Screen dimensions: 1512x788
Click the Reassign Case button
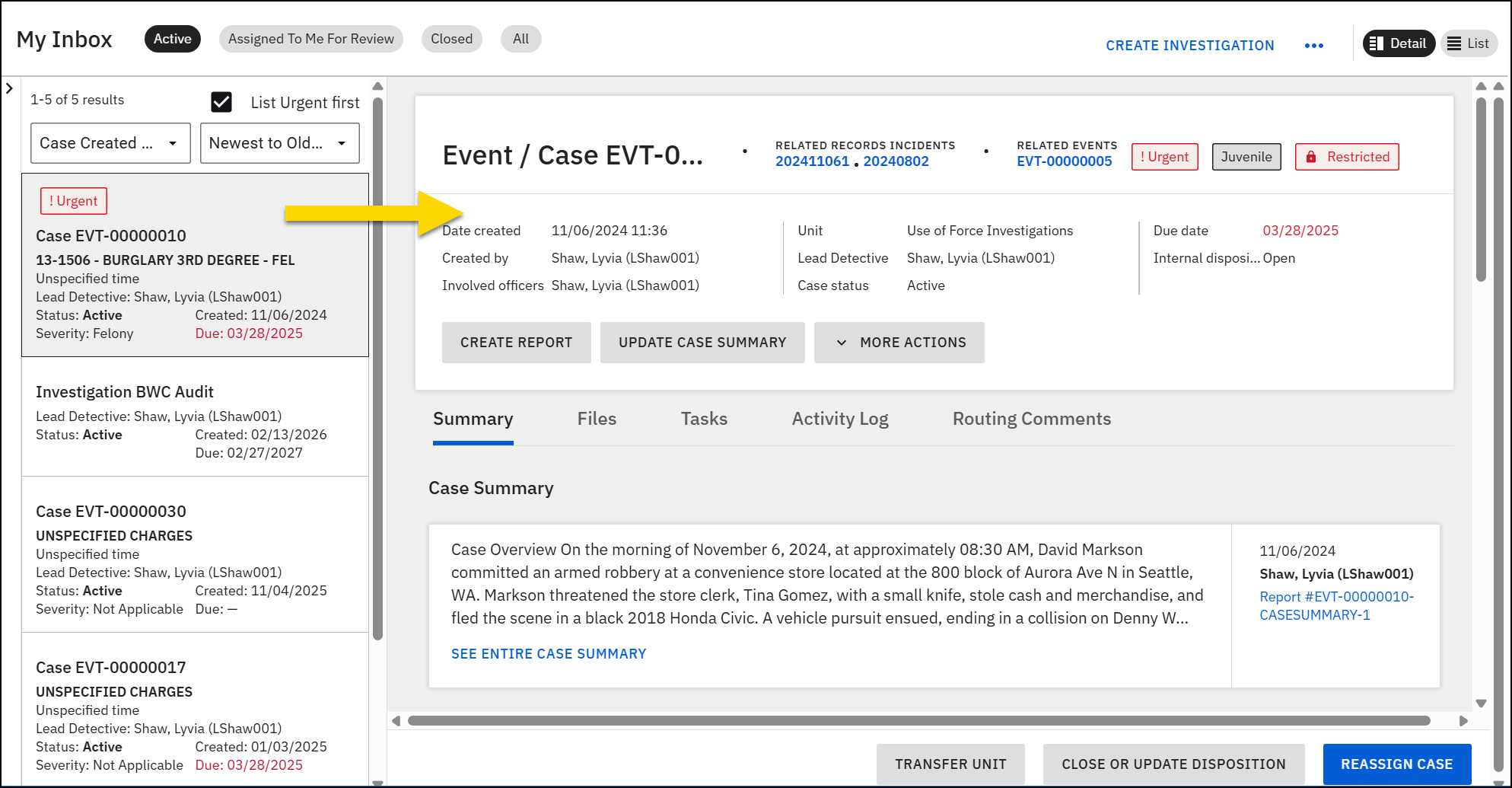(1396, 764)
